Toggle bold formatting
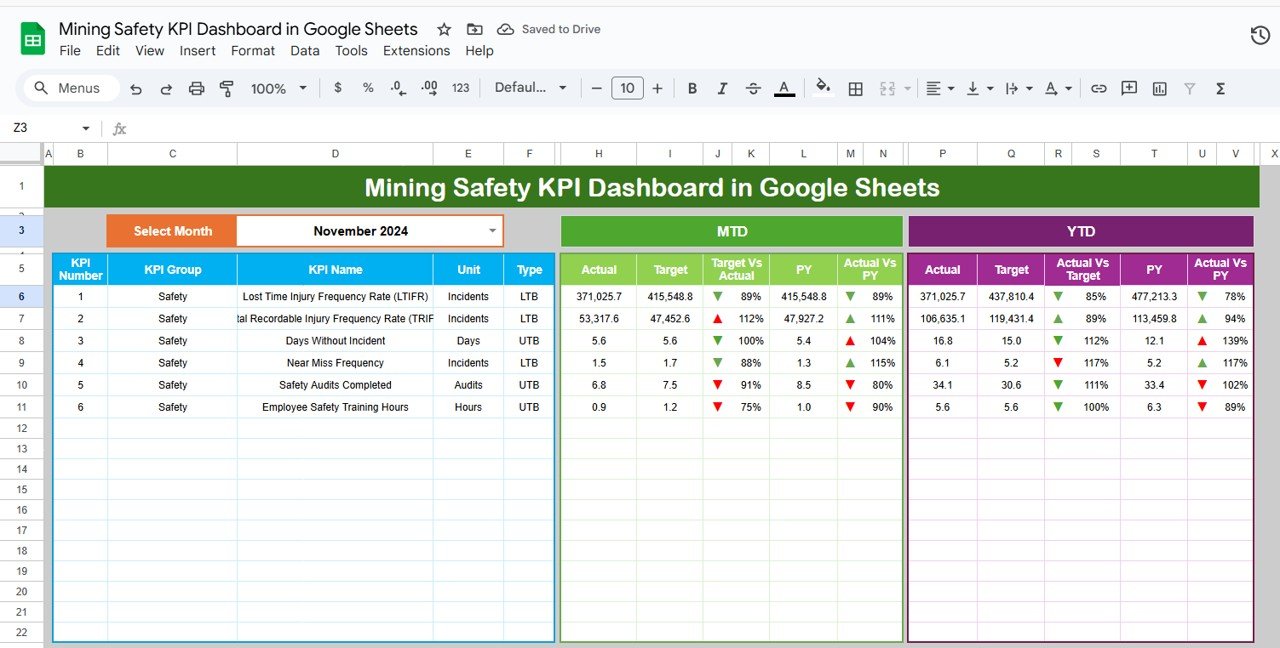1280x648 pixels. coord(692,88)
